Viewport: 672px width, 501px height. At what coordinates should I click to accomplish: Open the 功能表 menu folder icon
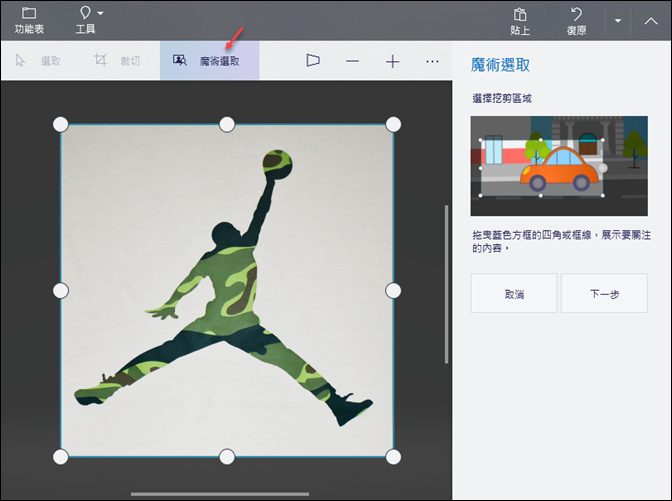pyautogui.click(x=29, y=13)
